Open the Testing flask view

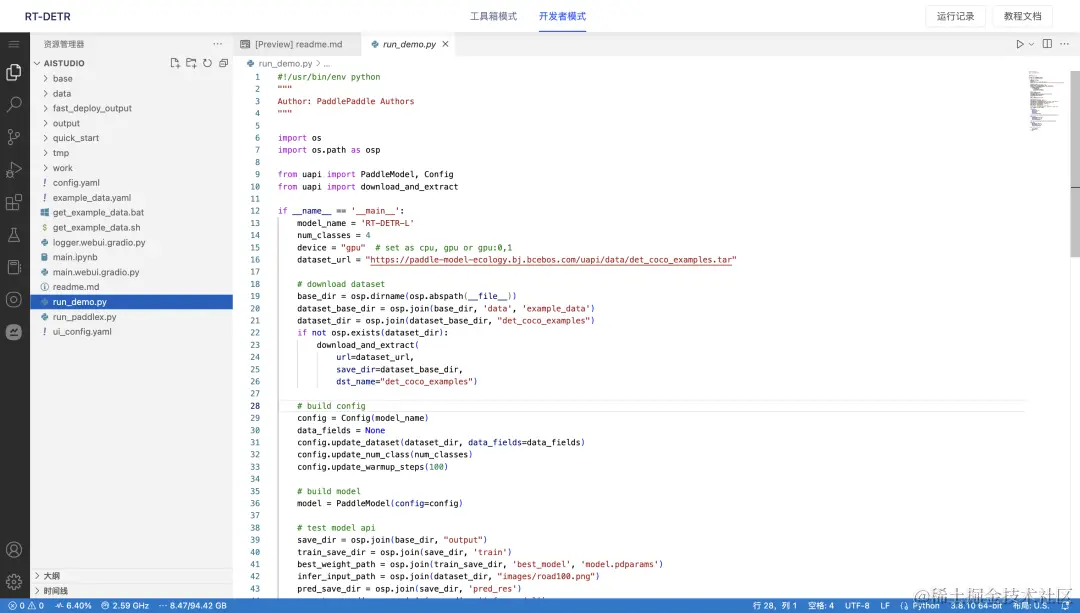(x=14, y=235)
